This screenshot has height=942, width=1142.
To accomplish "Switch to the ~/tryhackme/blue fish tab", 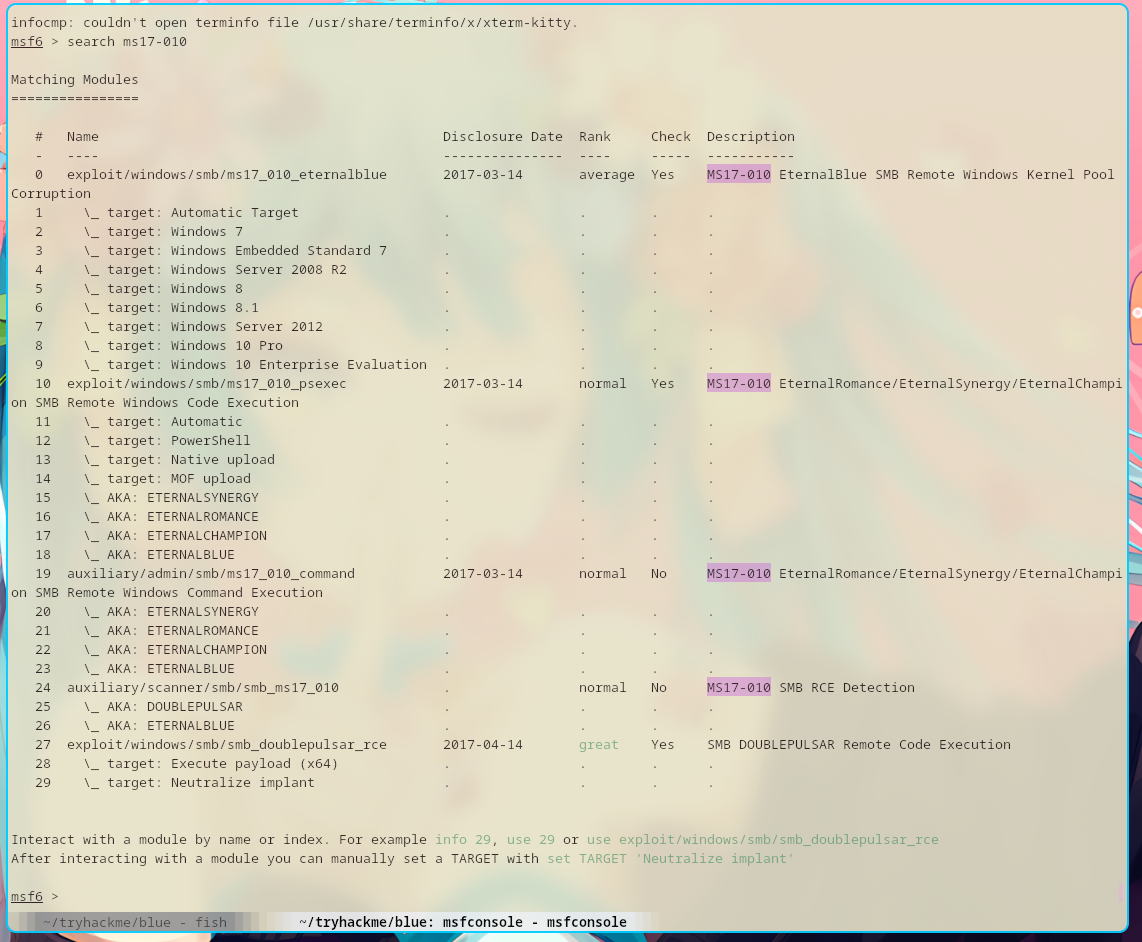I will pos(135,922).
